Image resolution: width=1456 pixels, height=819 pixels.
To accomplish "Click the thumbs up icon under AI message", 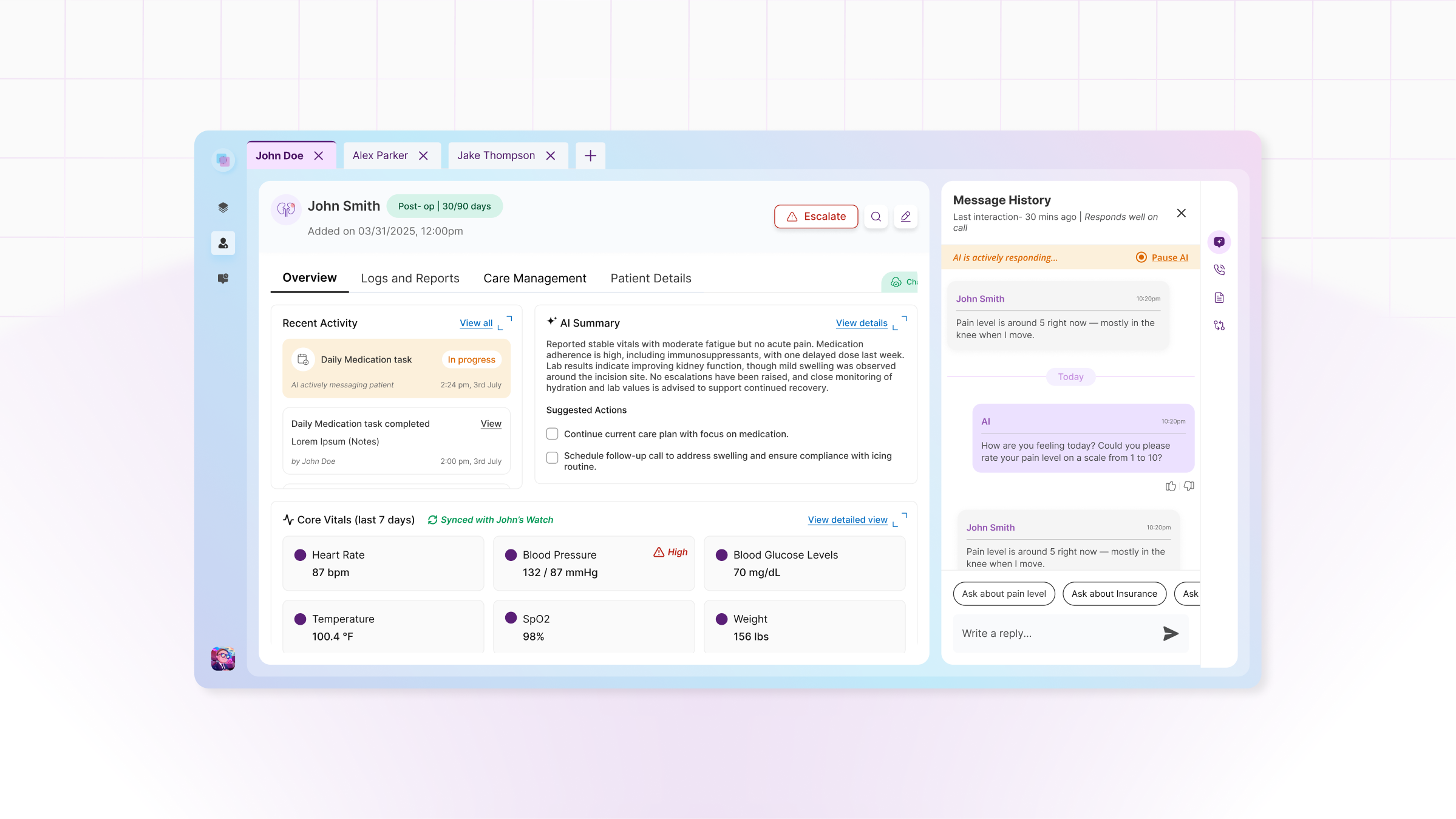I will pos(1171,486).
